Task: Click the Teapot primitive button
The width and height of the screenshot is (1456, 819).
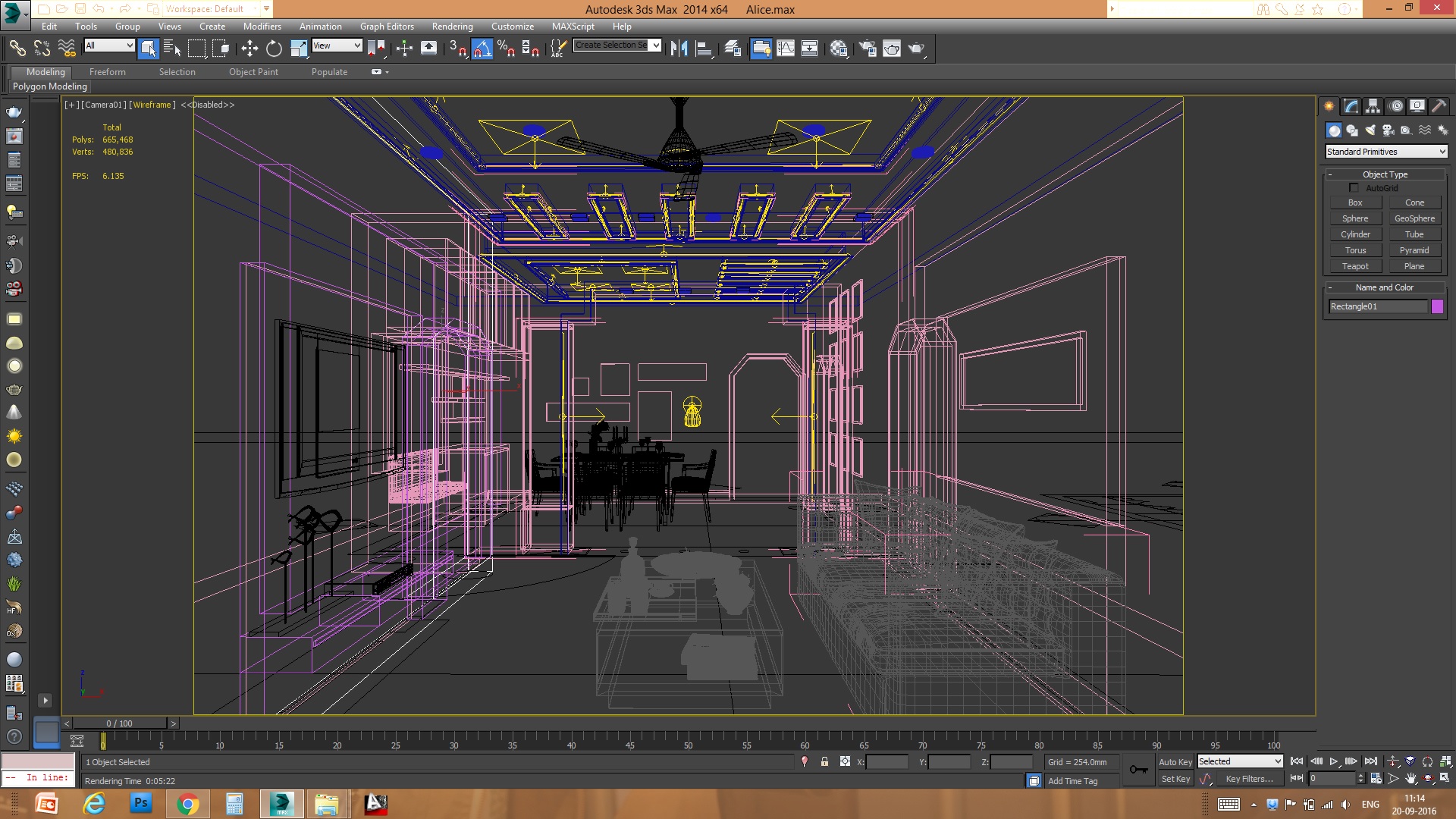Action: [1355, 266]
